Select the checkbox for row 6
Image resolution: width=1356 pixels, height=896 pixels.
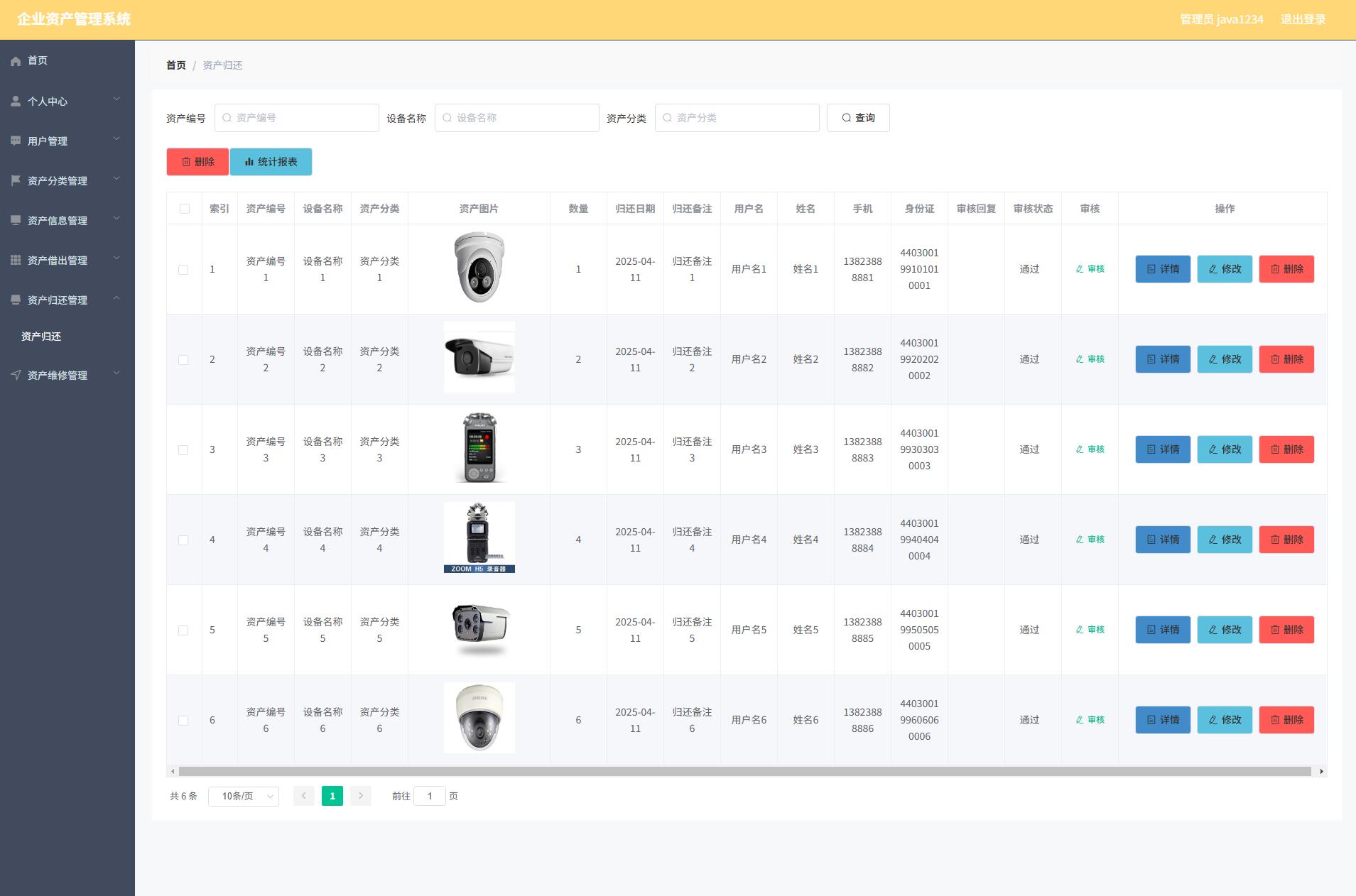pos(183,721)
